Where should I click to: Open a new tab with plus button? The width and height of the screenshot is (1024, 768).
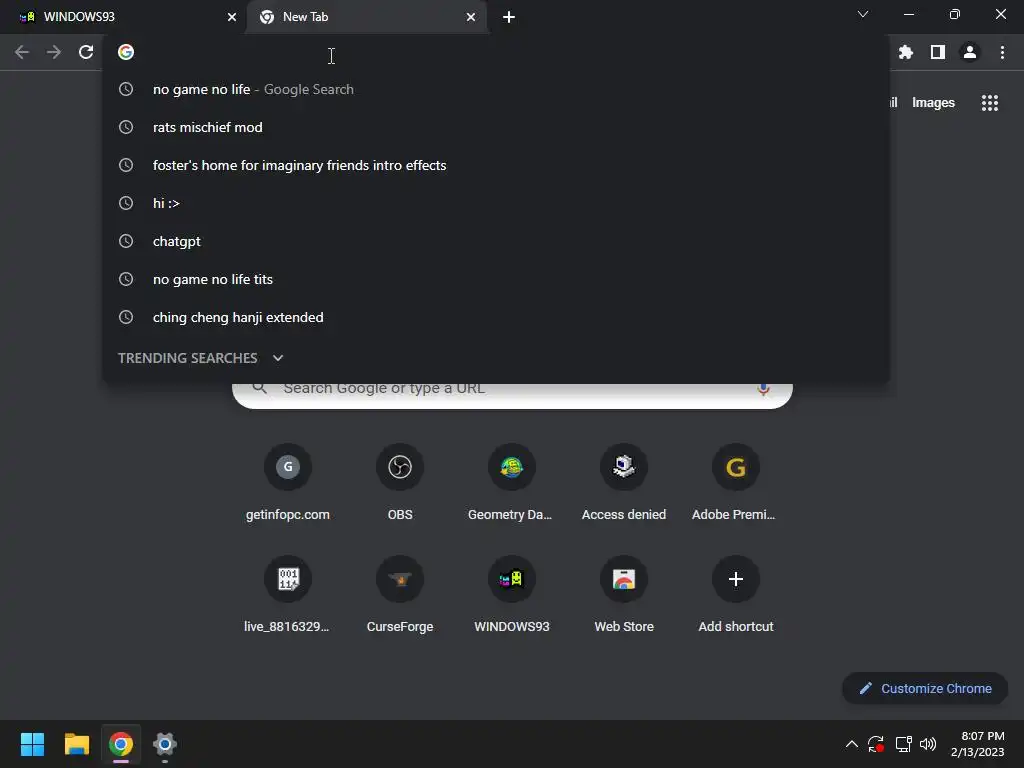coord(509,17)
